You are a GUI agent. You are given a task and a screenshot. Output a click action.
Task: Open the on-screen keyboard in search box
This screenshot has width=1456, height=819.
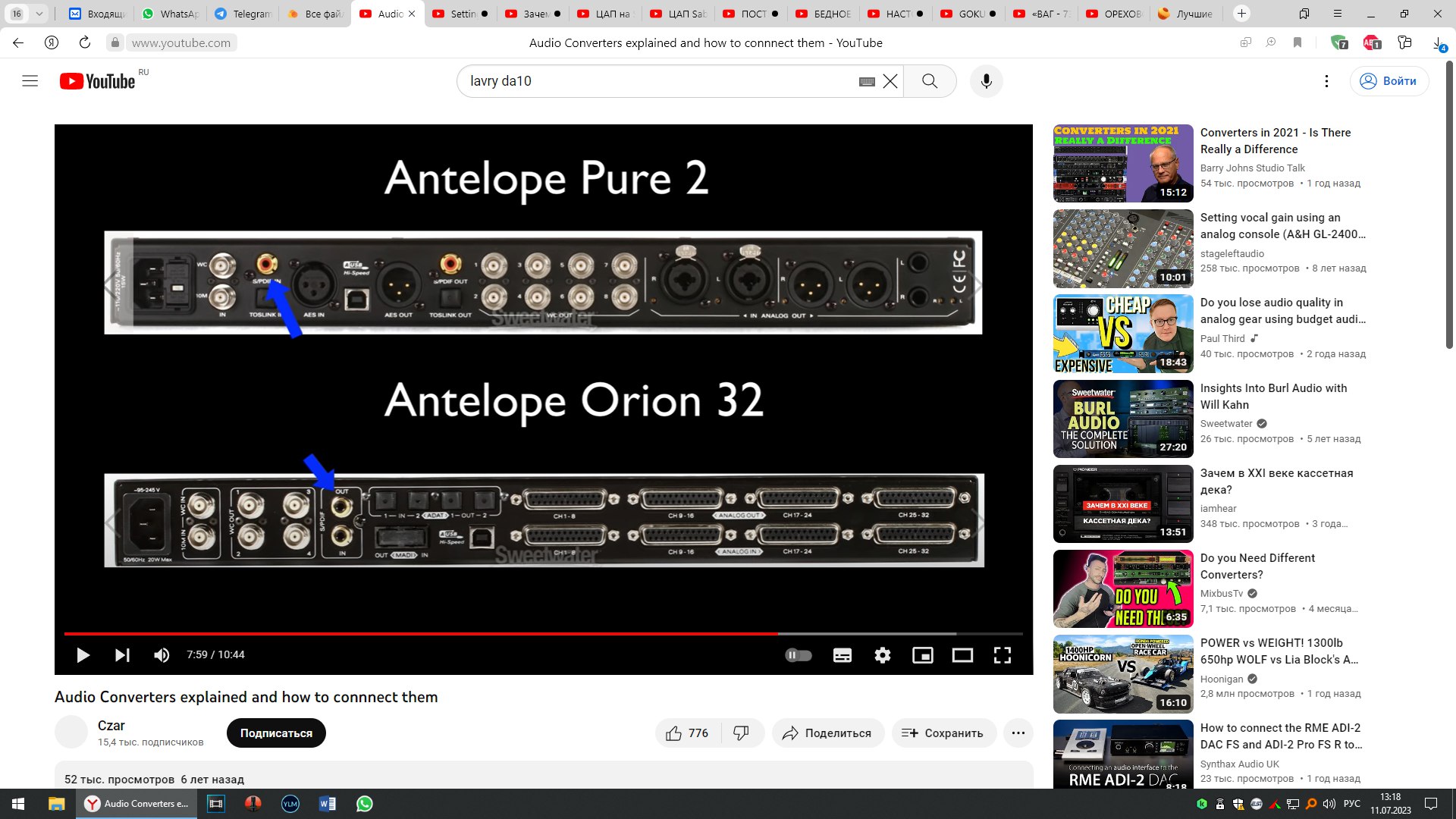point(867,81)
